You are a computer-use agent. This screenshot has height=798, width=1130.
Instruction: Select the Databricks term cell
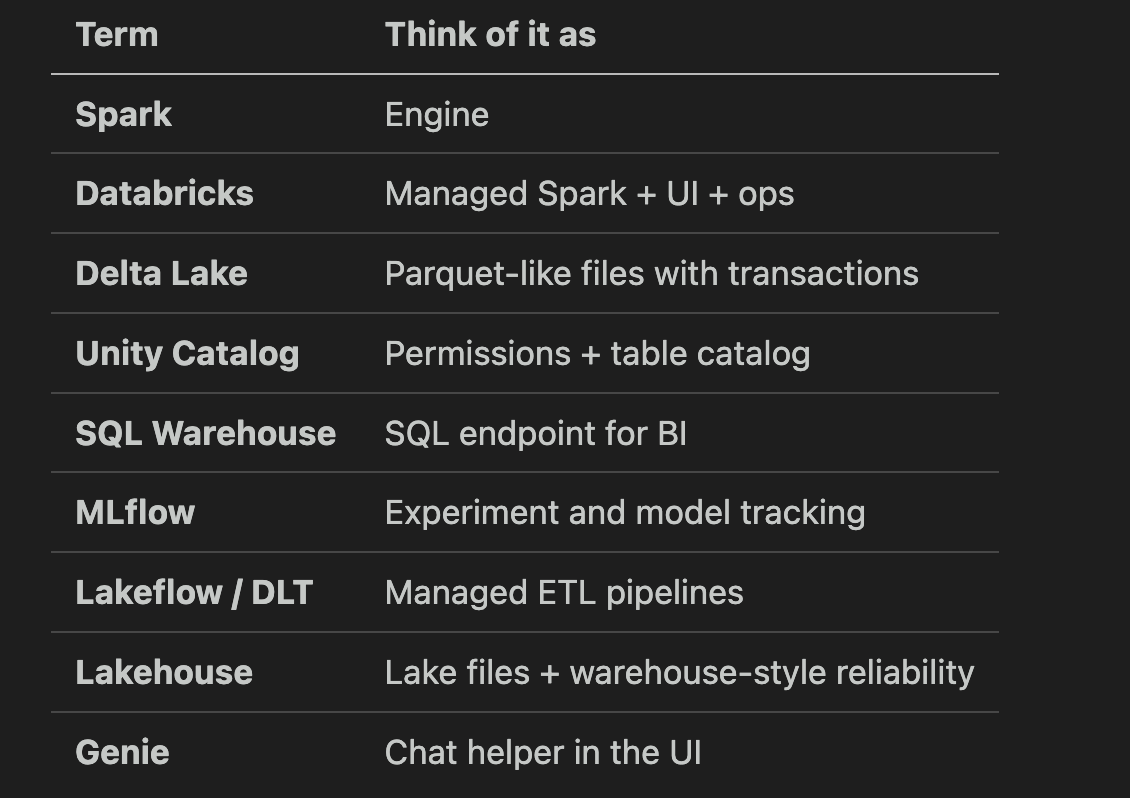click(x=164, y=194)
